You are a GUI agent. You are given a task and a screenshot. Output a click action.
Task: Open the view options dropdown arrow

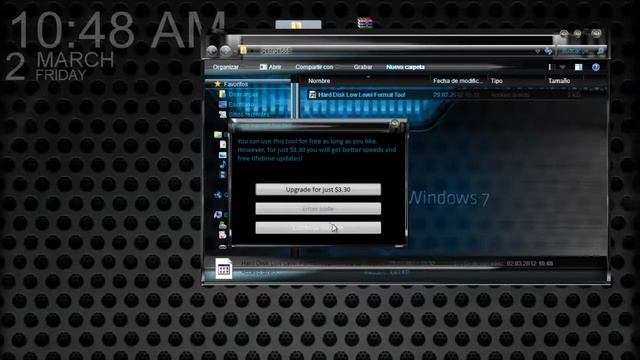[562, 67]
